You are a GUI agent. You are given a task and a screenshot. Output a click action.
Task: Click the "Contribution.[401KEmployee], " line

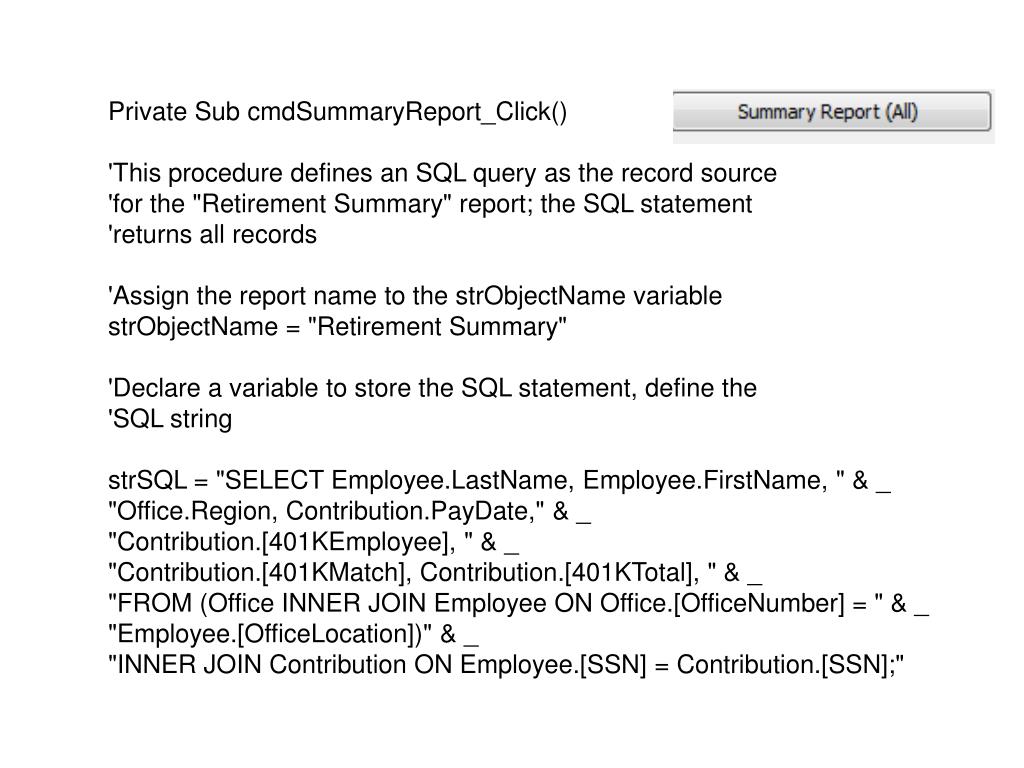click(313, 541)
